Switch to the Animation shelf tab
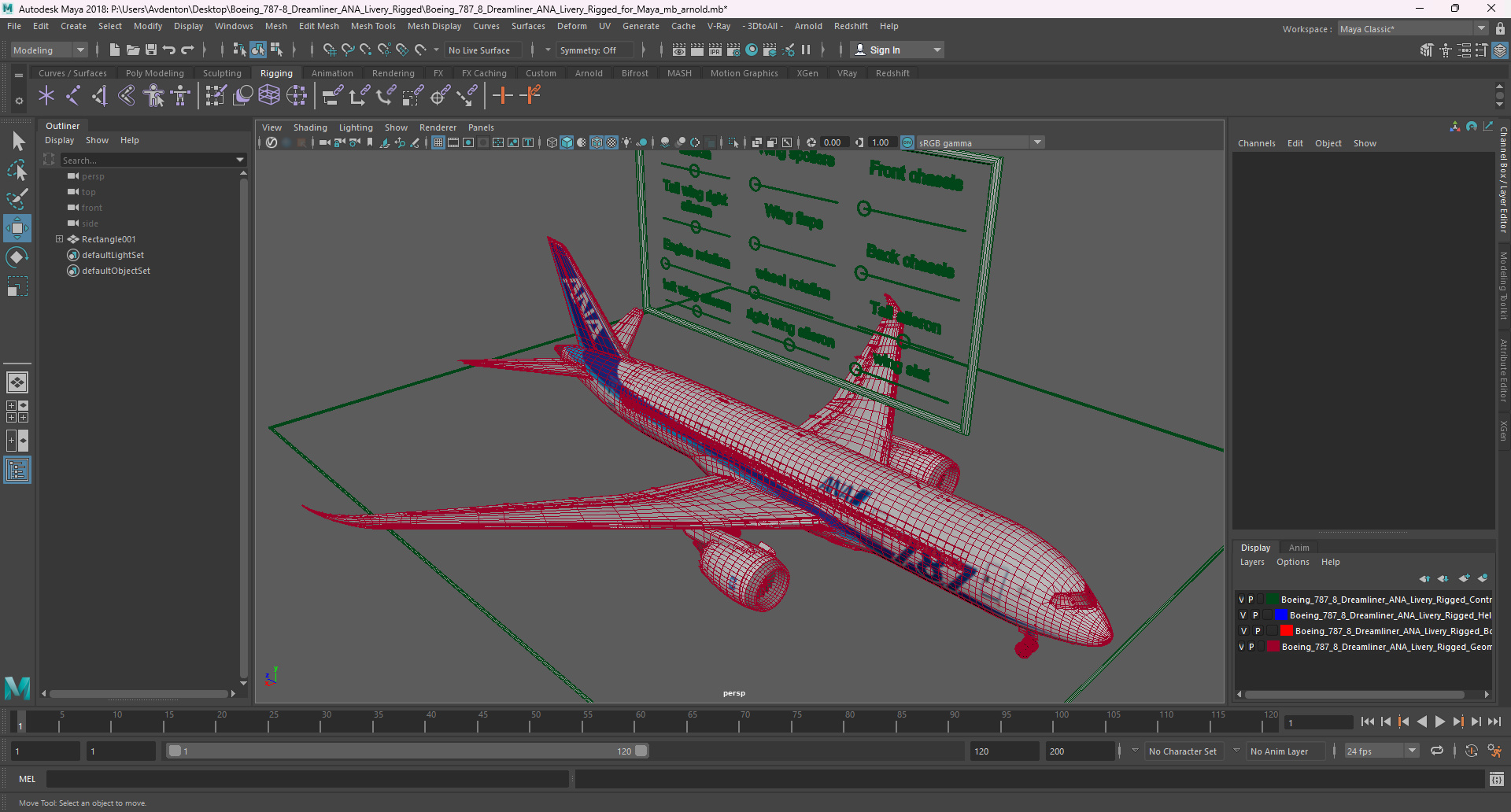 [332, 73]
